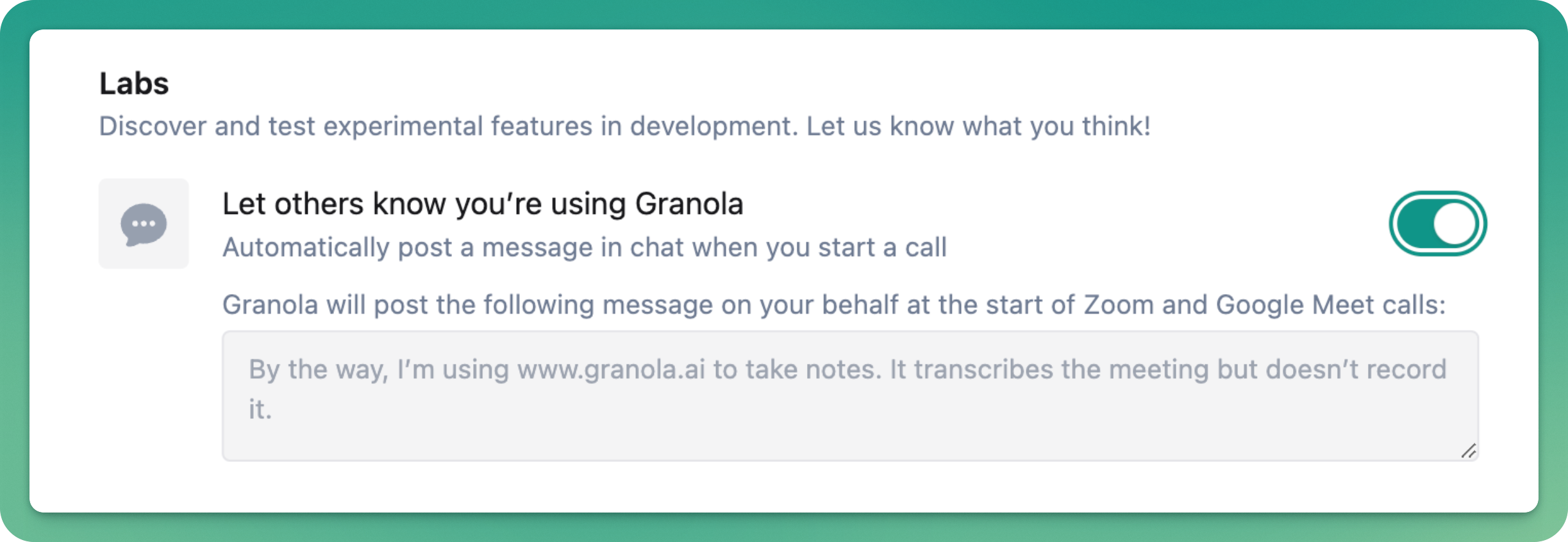Place cursor after "it." on second message line
1568x542 pixels.
[x=274, y=410]
